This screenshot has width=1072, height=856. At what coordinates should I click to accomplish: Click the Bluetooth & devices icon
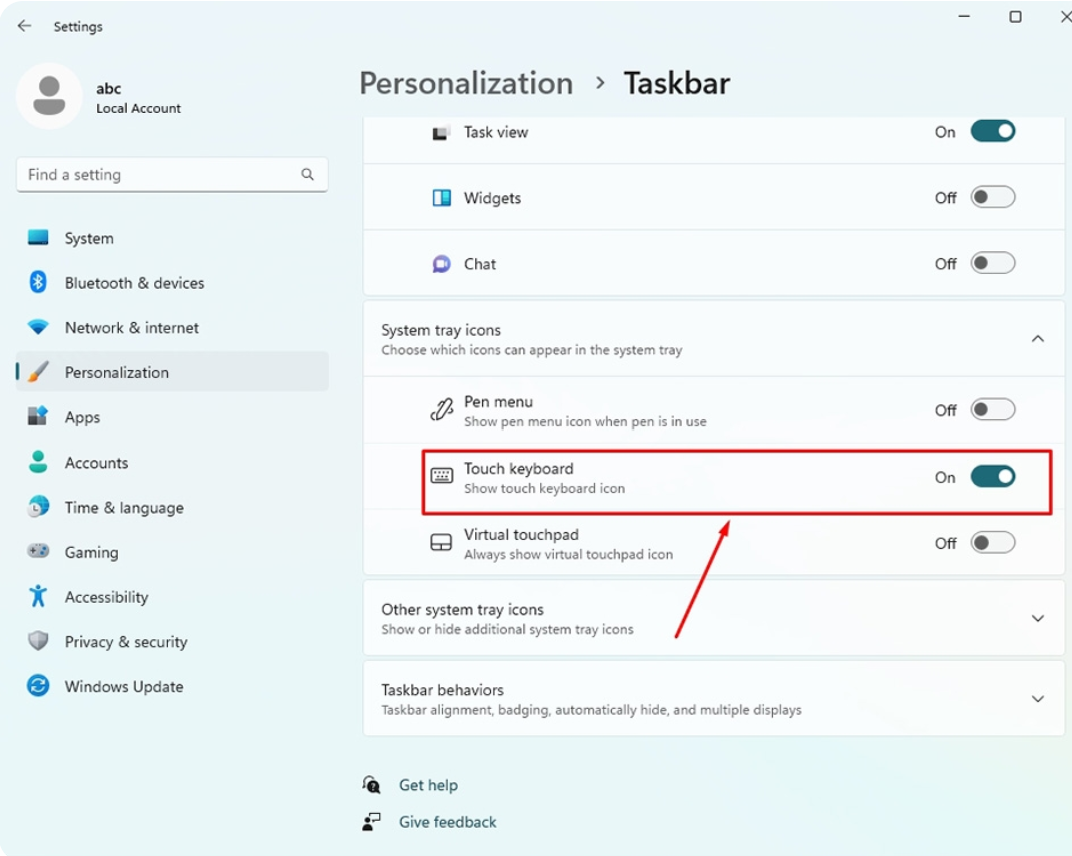pyautogui.click(x=38, y=283)
